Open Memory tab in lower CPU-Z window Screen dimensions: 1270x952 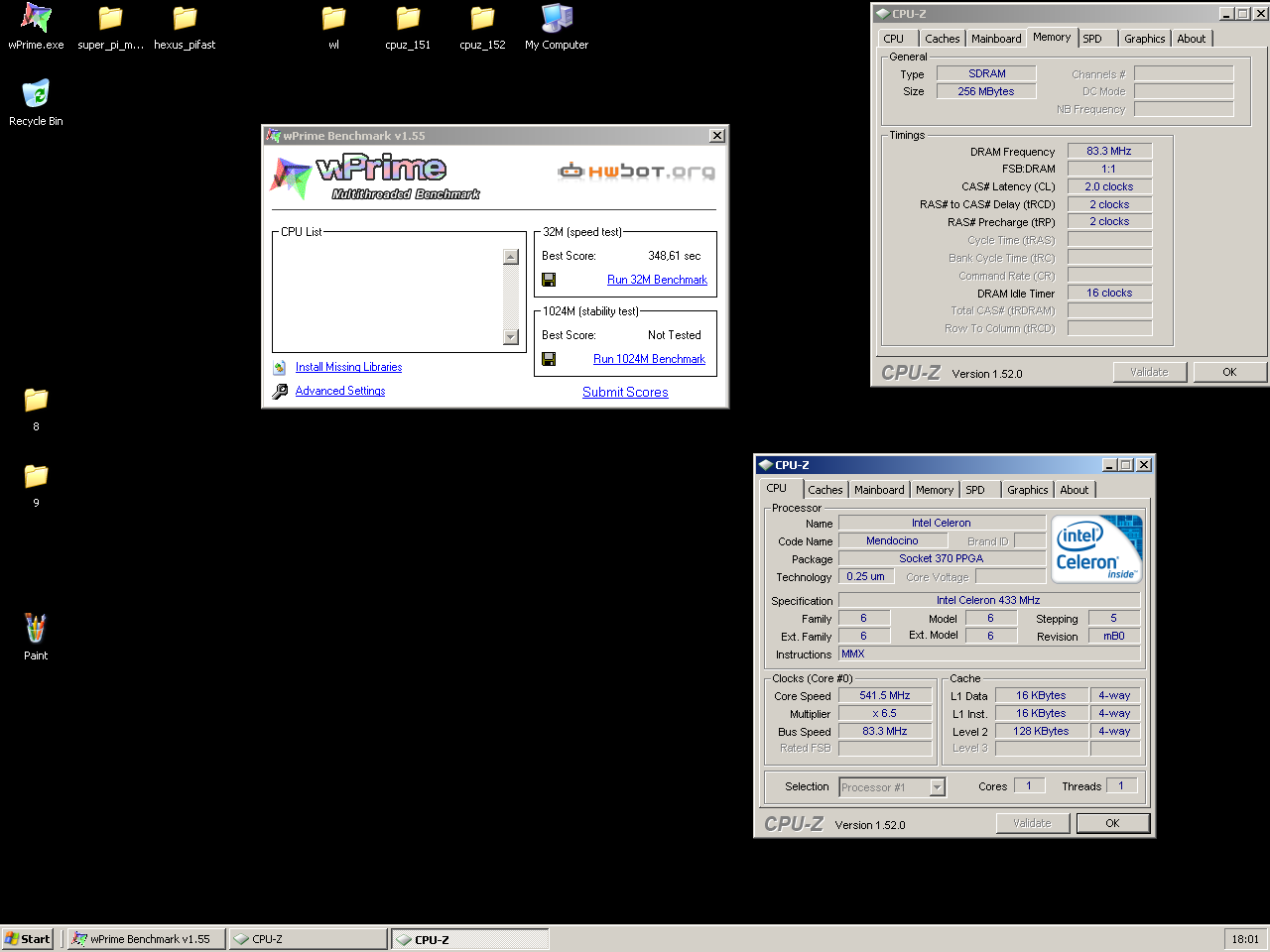point(935,490)
